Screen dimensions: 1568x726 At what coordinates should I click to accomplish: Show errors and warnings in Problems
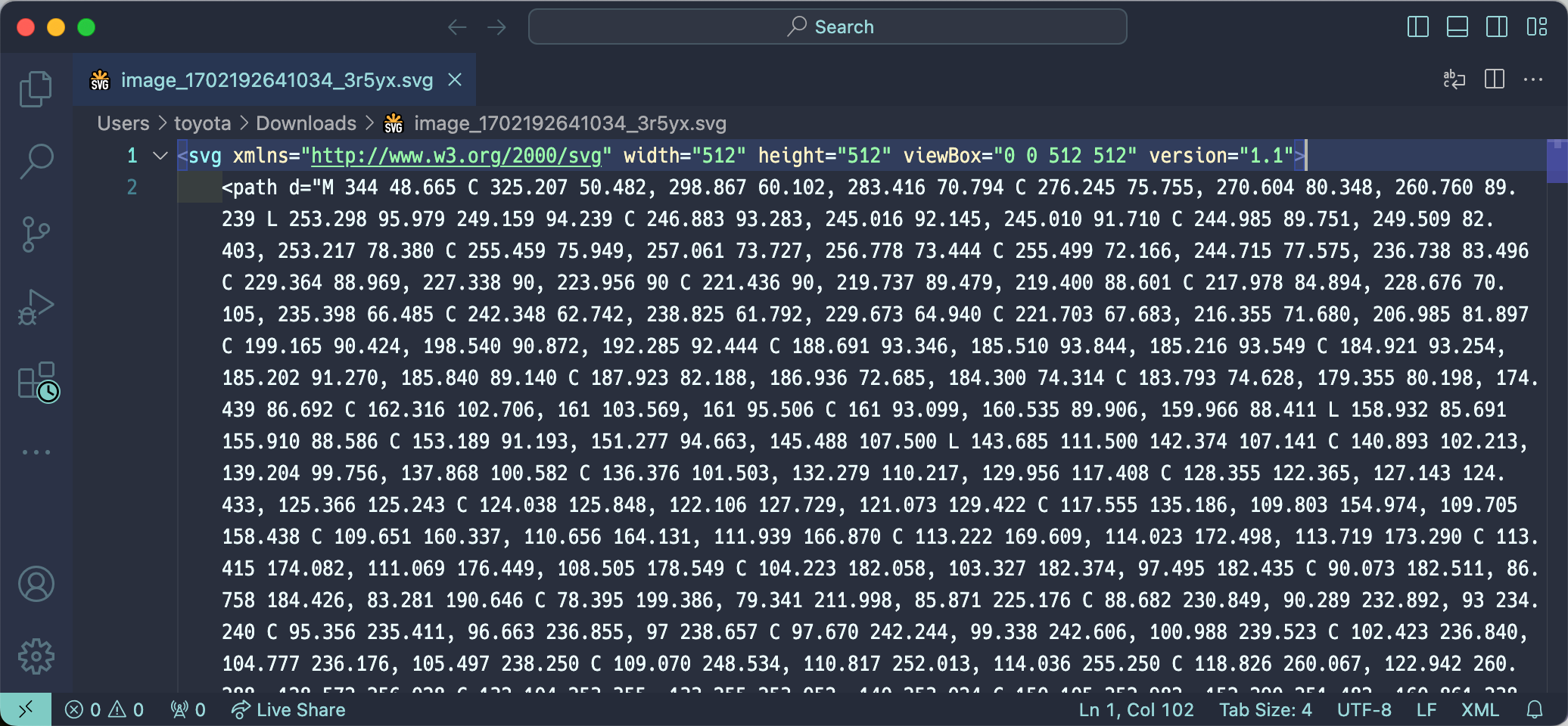pos(104,709)
